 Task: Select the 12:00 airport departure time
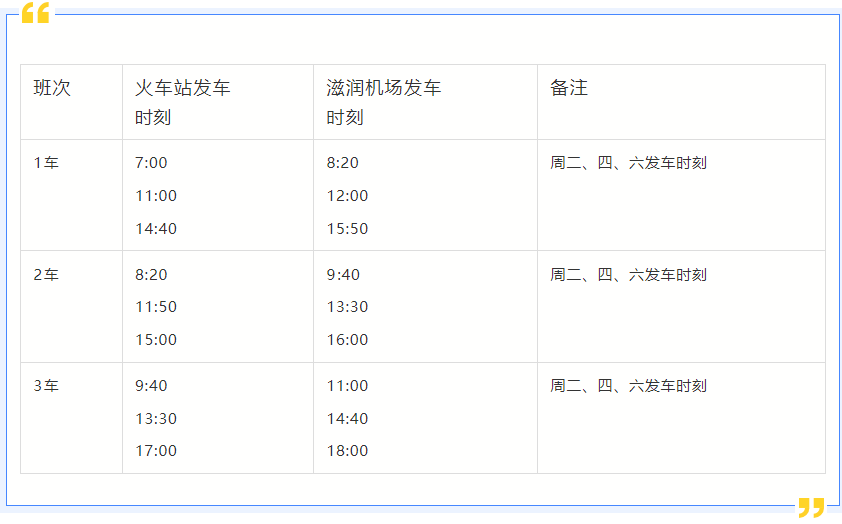[x=347, y=196]
